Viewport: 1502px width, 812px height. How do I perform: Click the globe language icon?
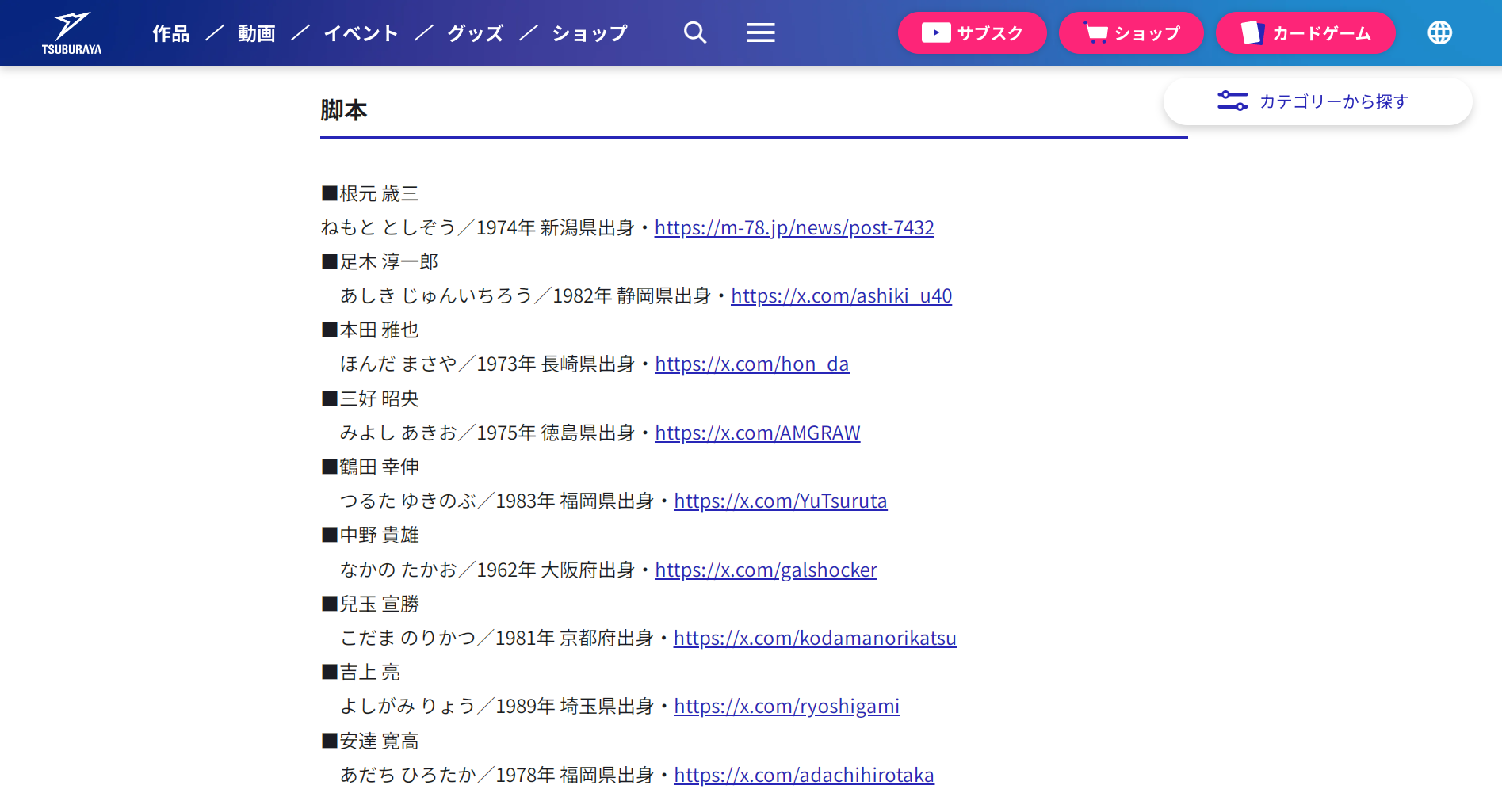click(x=1439, y=32)
